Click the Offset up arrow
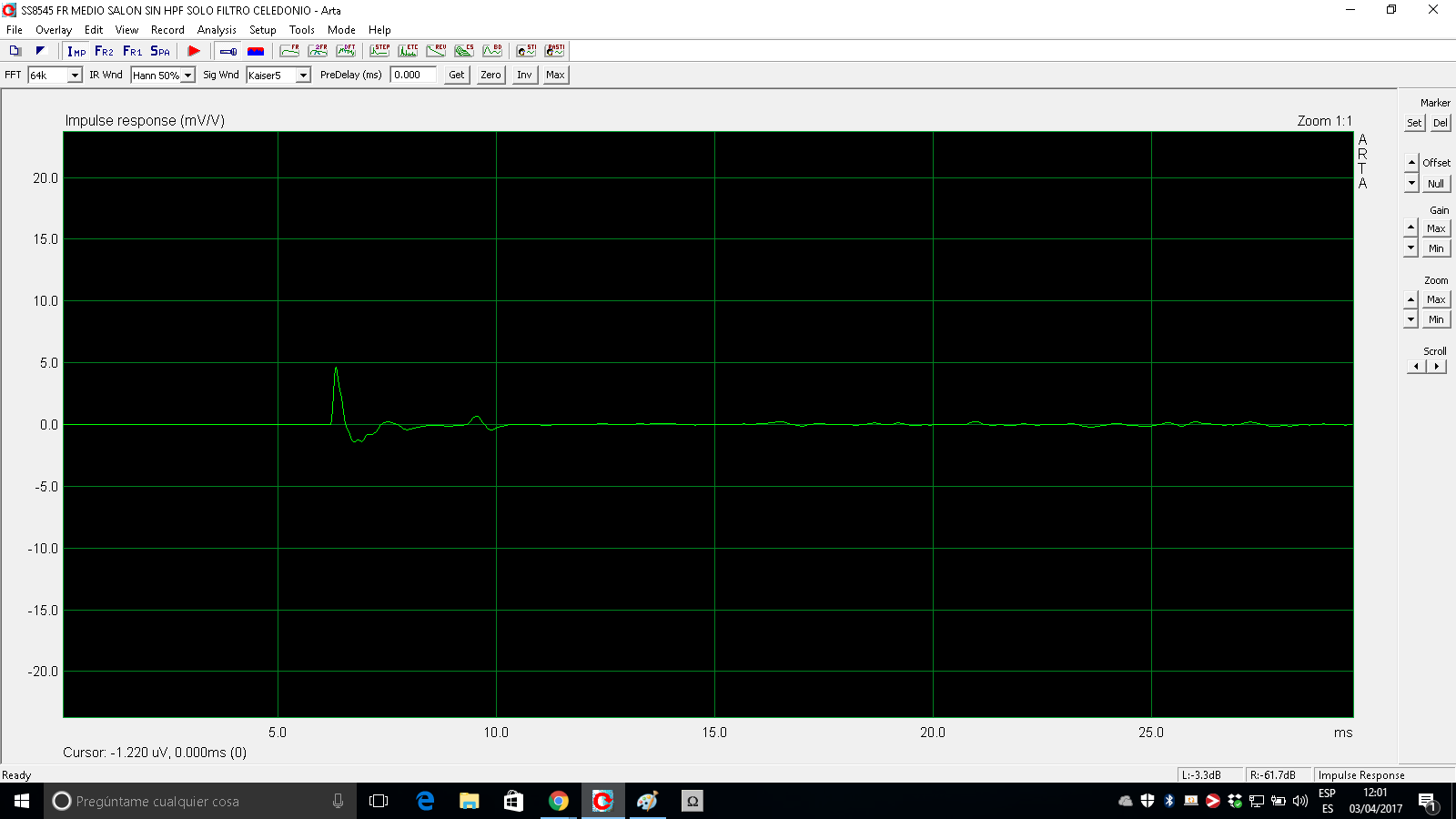 point(1411,162)
